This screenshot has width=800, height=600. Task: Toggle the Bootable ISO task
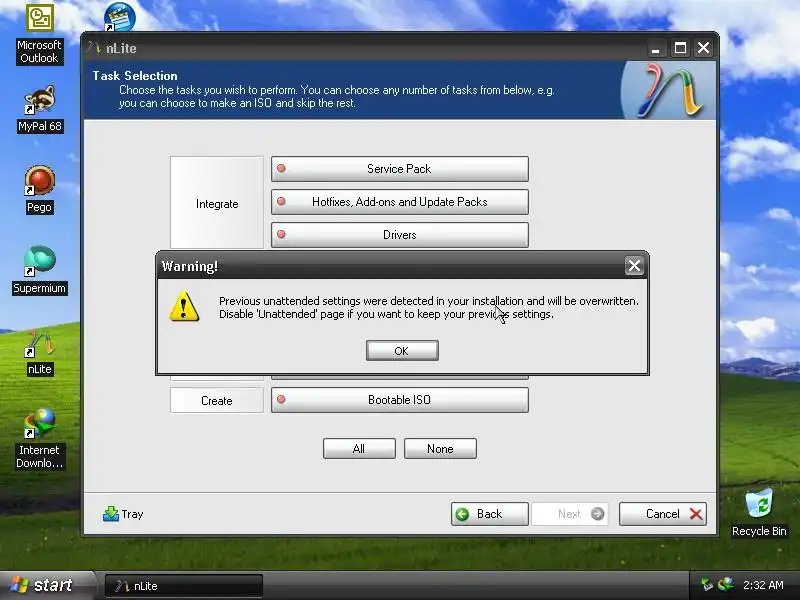[399, 400]
